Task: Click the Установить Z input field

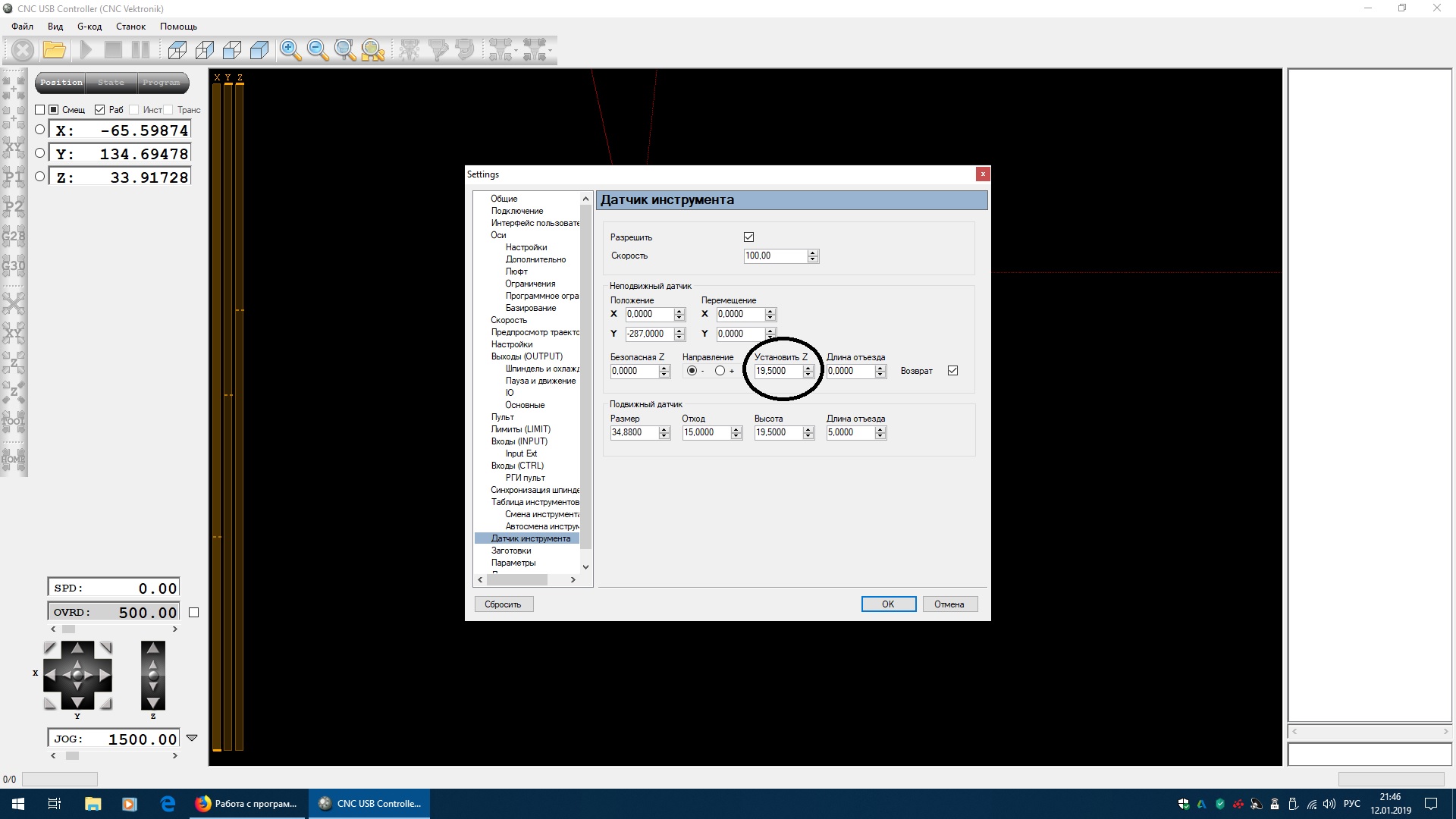Action: (x=777, y=371)
